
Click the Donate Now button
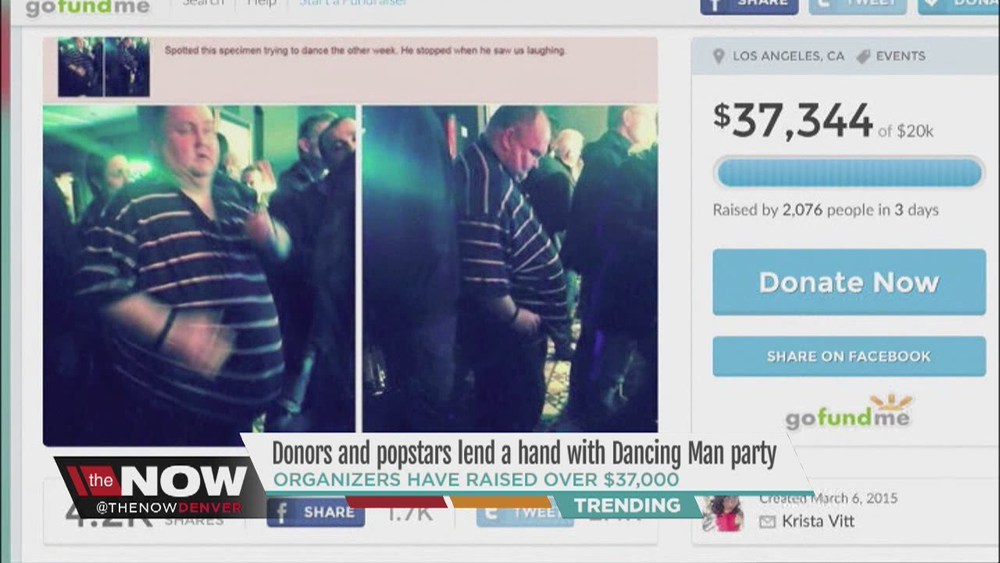coord(849,282)
